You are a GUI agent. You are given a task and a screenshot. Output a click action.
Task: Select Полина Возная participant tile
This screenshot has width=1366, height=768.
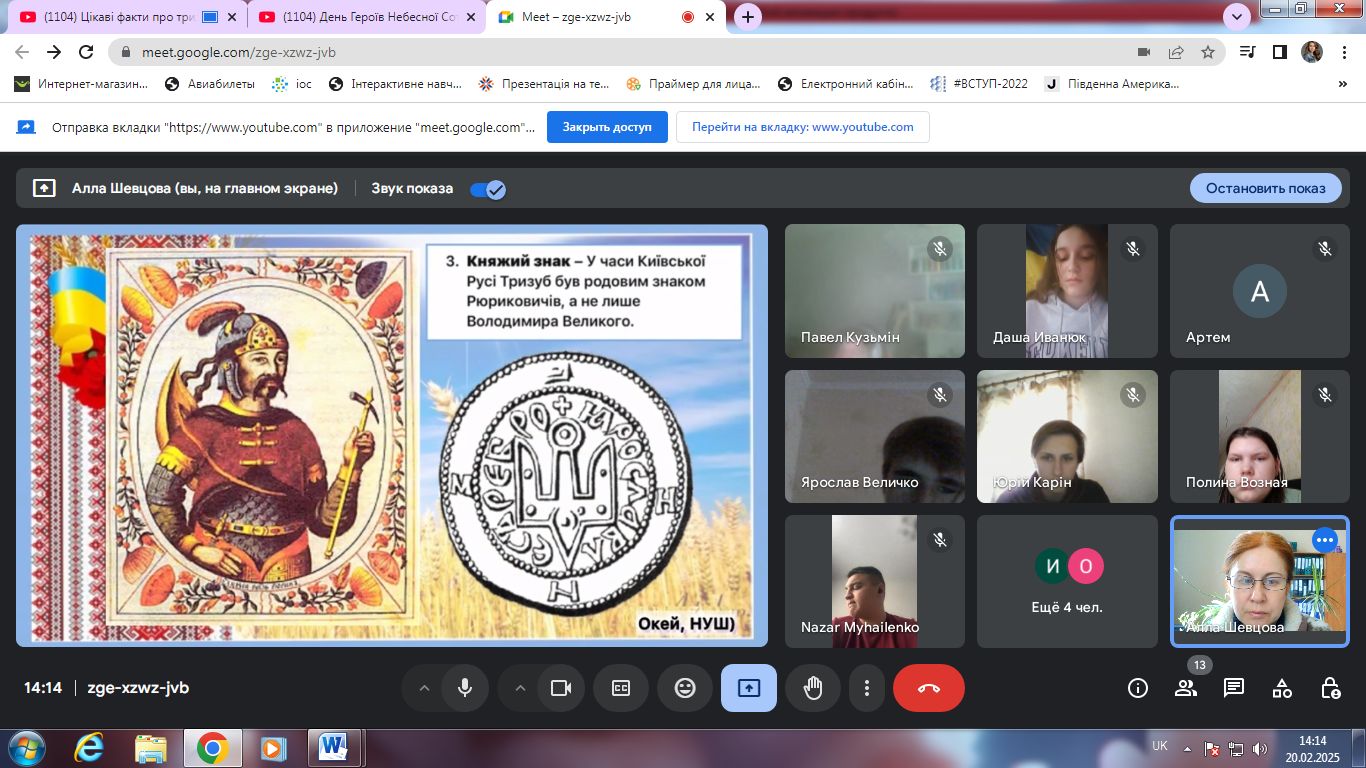[x=1260, y=436]
